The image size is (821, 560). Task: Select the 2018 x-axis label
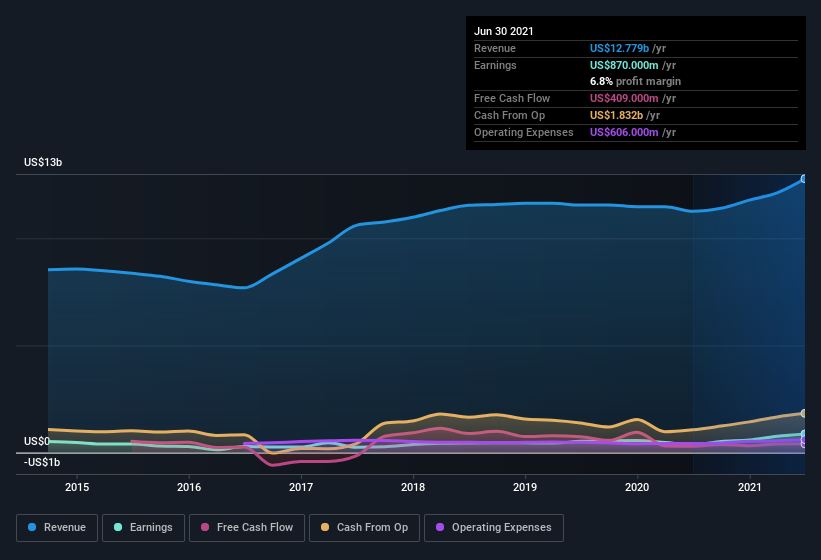tap(413, 487)
